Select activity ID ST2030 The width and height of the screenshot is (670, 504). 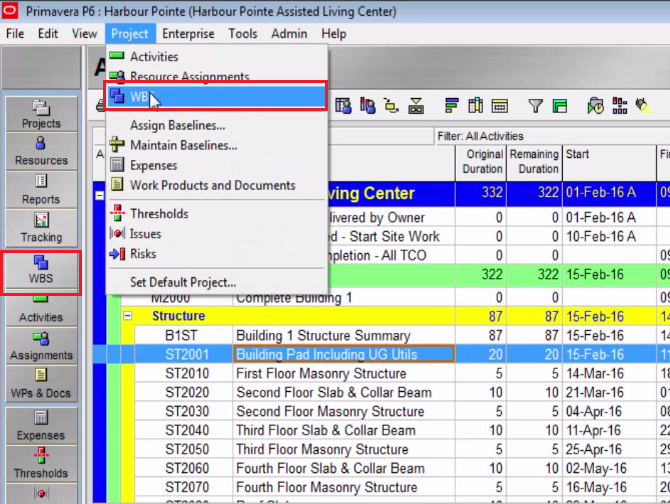point(187,411)
